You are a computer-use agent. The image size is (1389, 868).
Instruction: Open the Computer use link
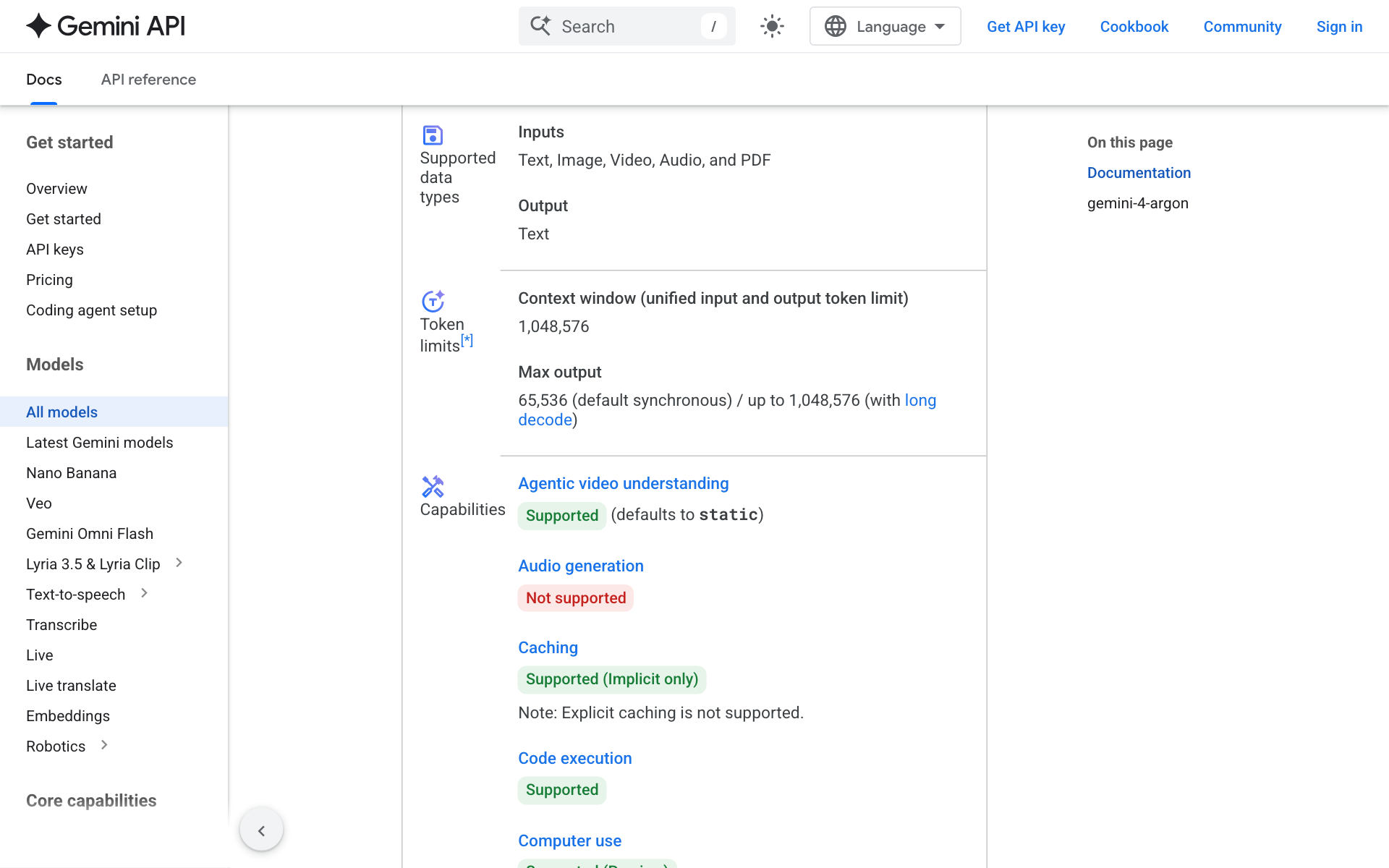pyautogui.click(x=569, y=841)
